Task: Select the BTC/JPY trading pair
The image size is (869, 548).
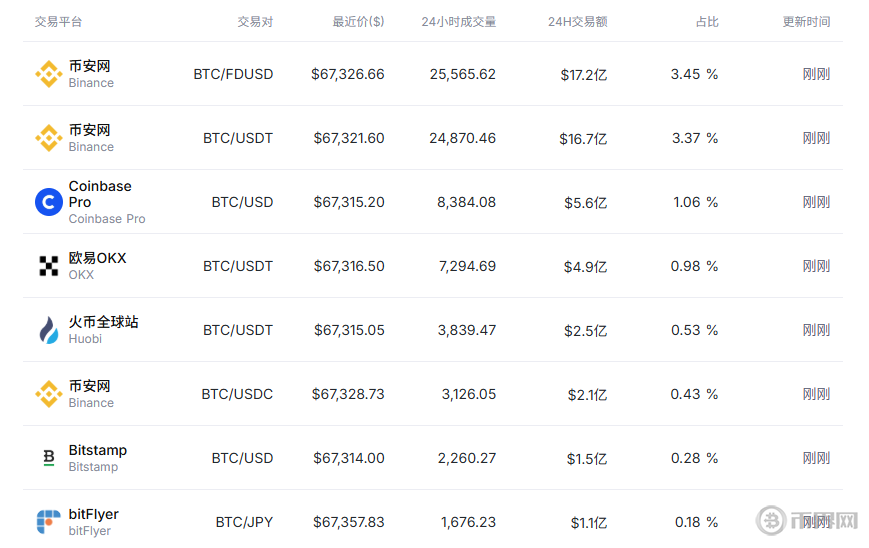Action: tap(244, 522)
